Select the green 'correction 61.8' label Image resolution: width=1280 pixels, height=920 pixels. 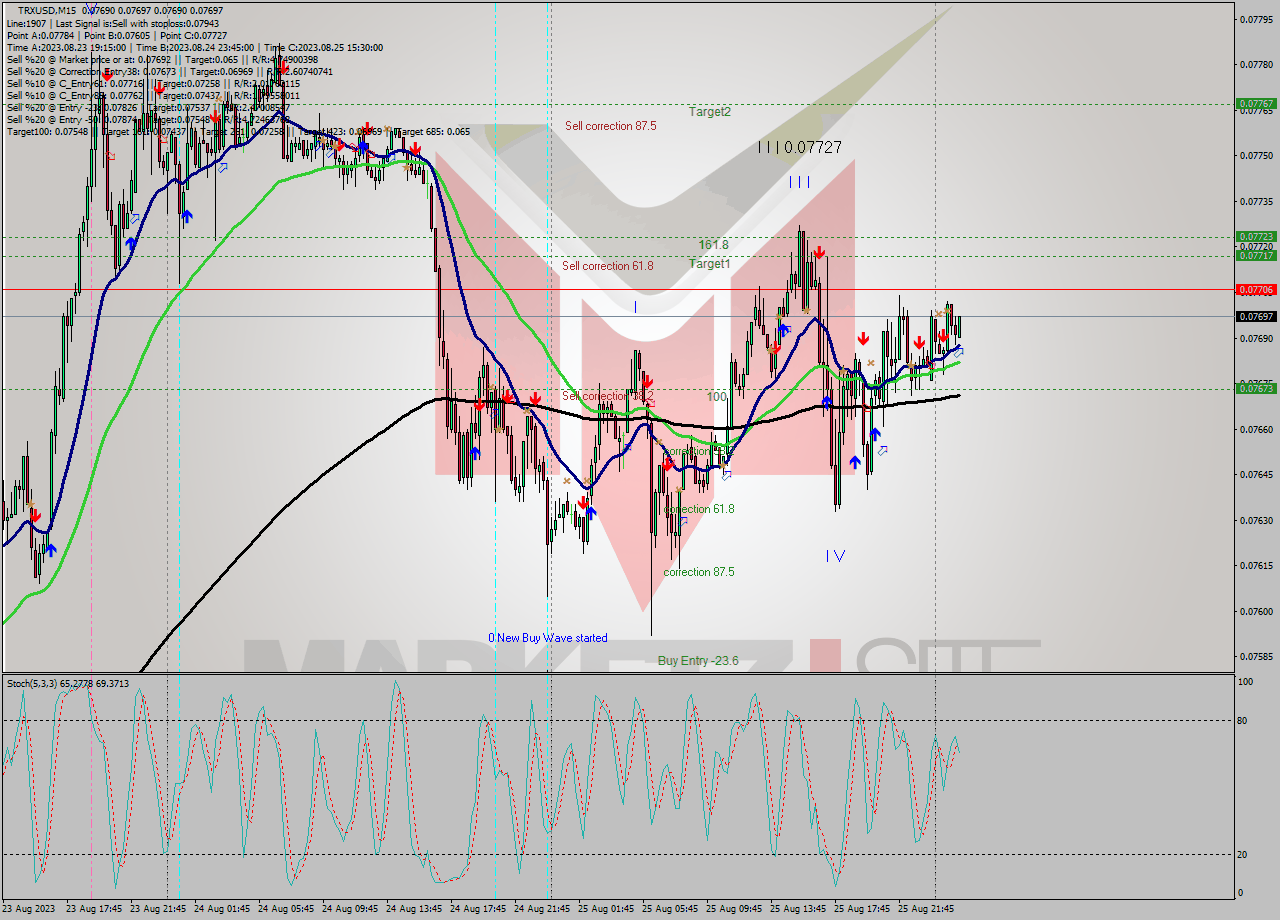coord(699,509)
